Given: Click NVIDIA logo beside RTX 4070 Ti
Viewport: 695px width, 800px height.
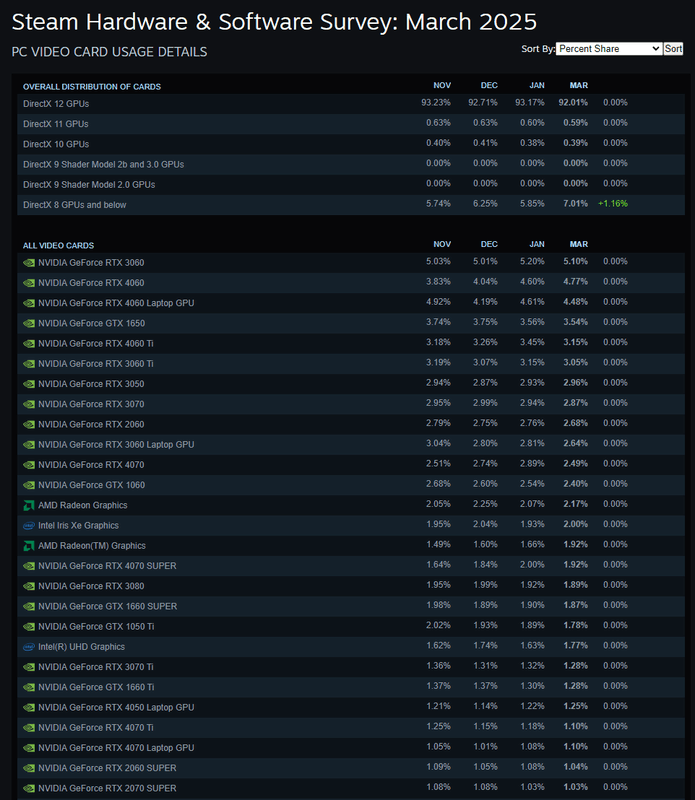Looking at the screenshot, I should pos(29,728).
